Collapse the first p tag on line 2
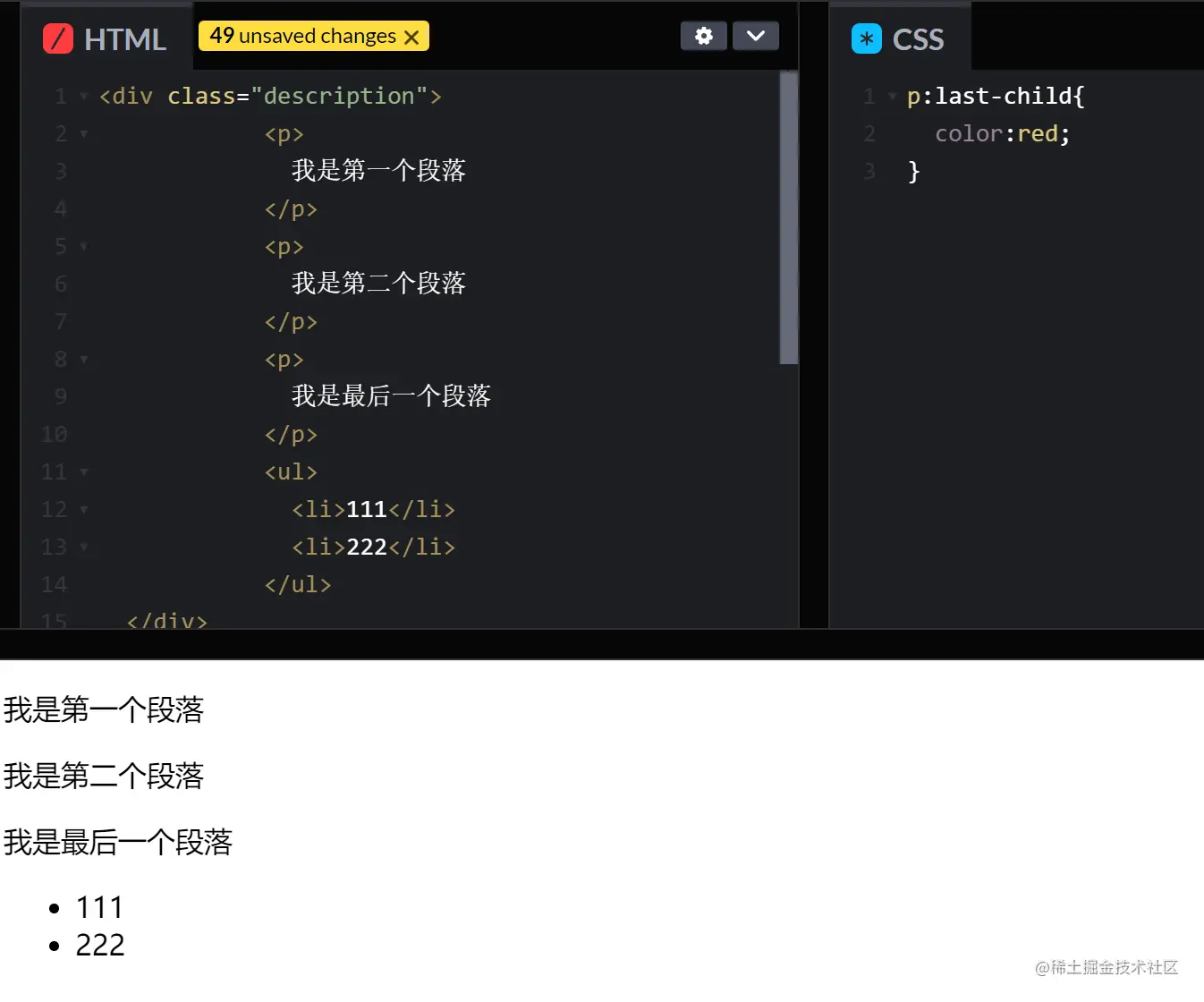The width and height of the screenshot is (1204, 1002). tap(84, 133)
